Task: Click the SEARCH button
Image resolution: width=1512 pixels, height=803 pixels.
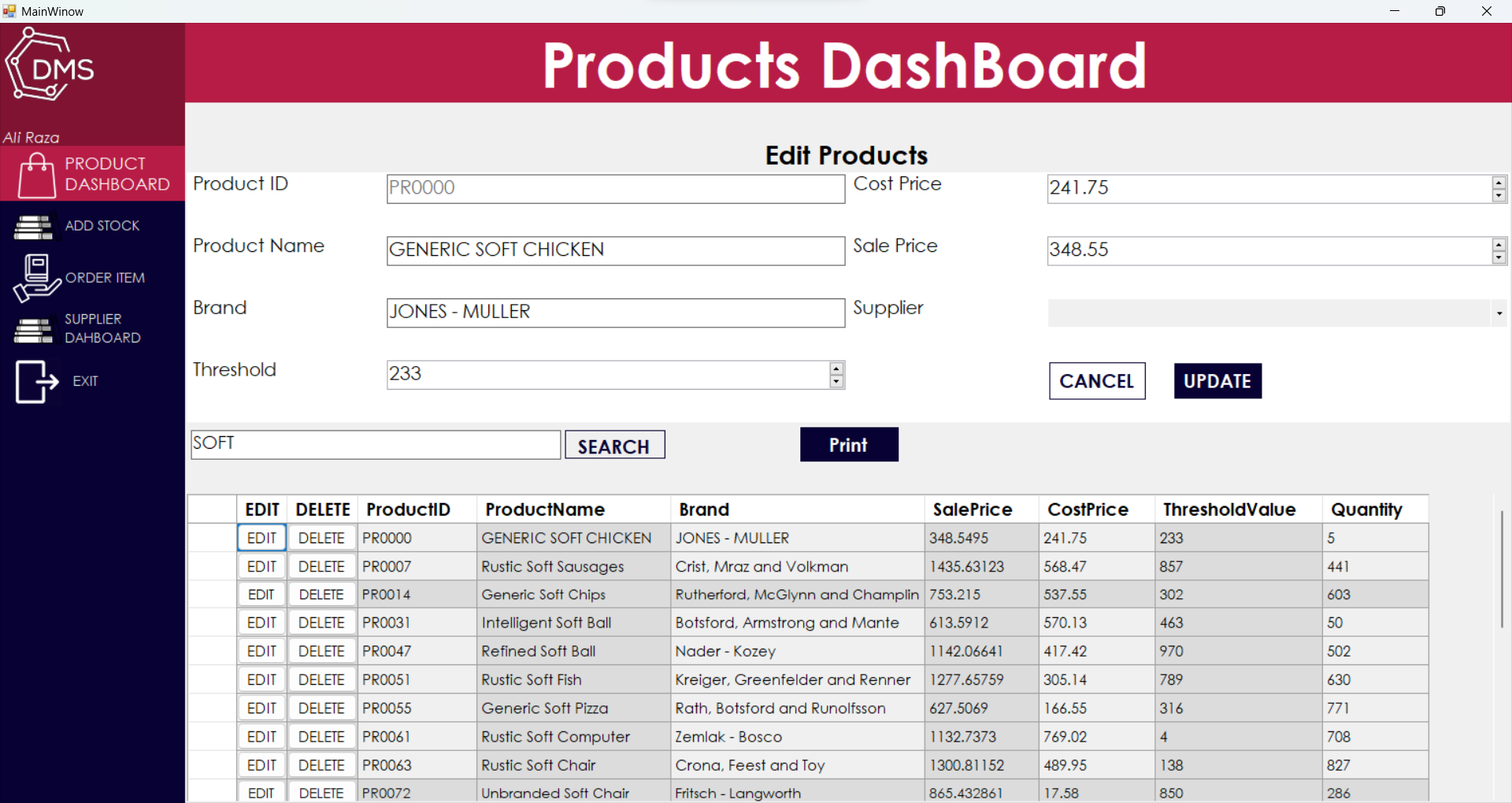Action: coord(614,446)
